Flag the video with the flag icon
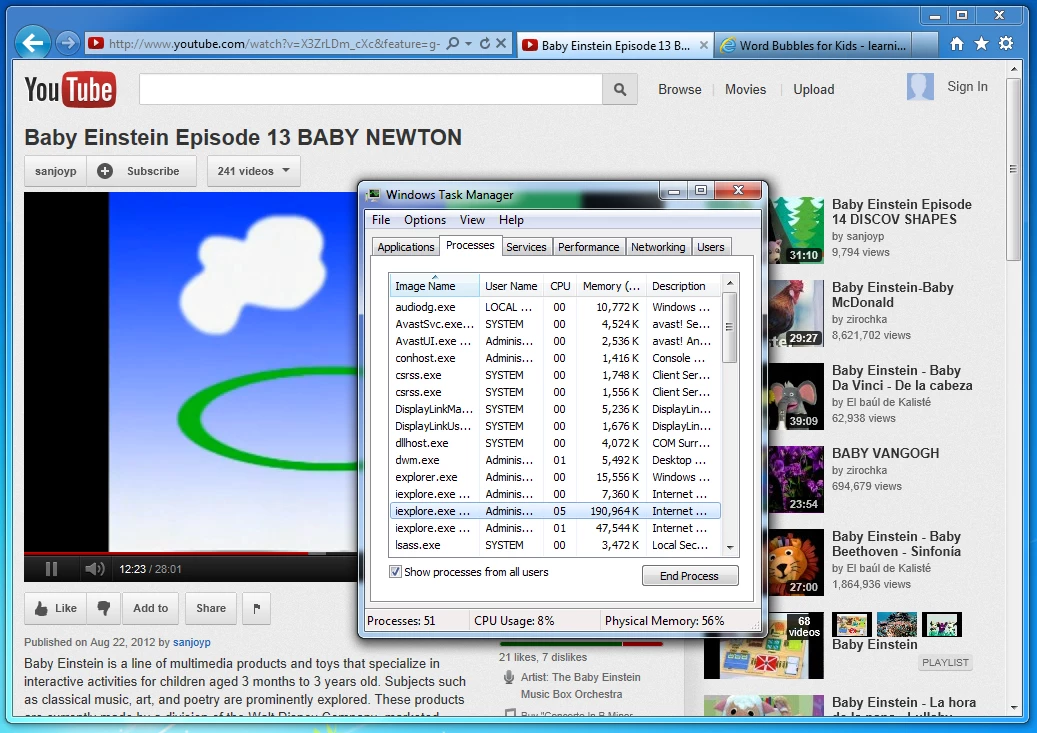 coord(257,608)
